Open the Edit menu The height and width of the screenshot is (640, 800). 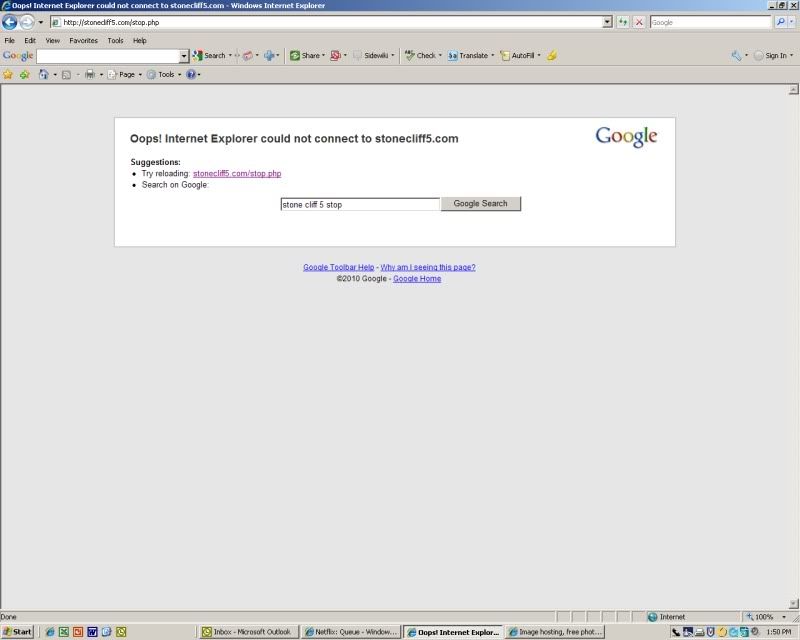pyautogui.click(x=30, y=40)
